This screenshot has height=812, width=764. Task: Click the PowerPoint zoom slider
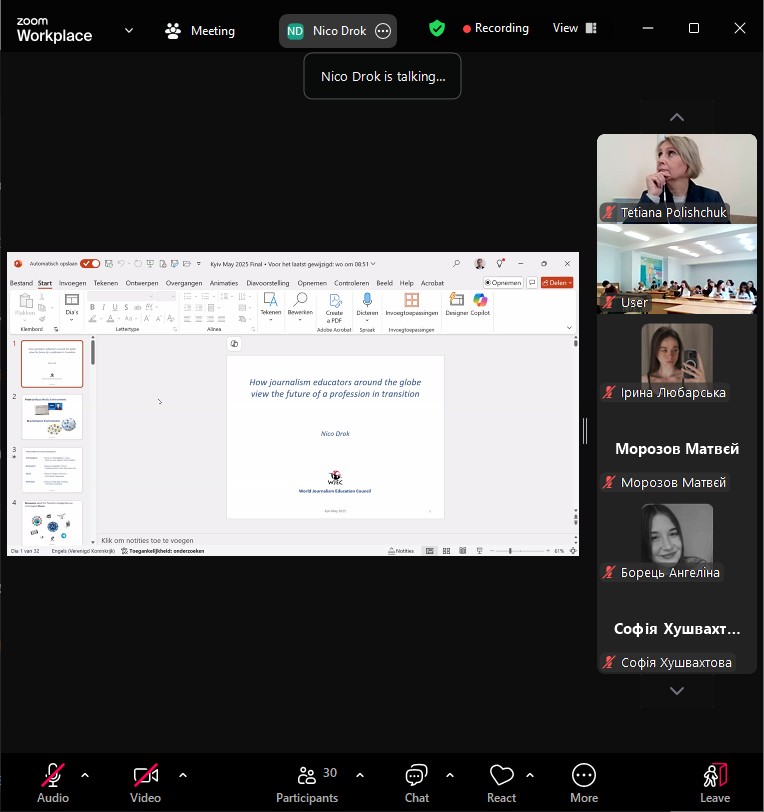click(511, 551)
